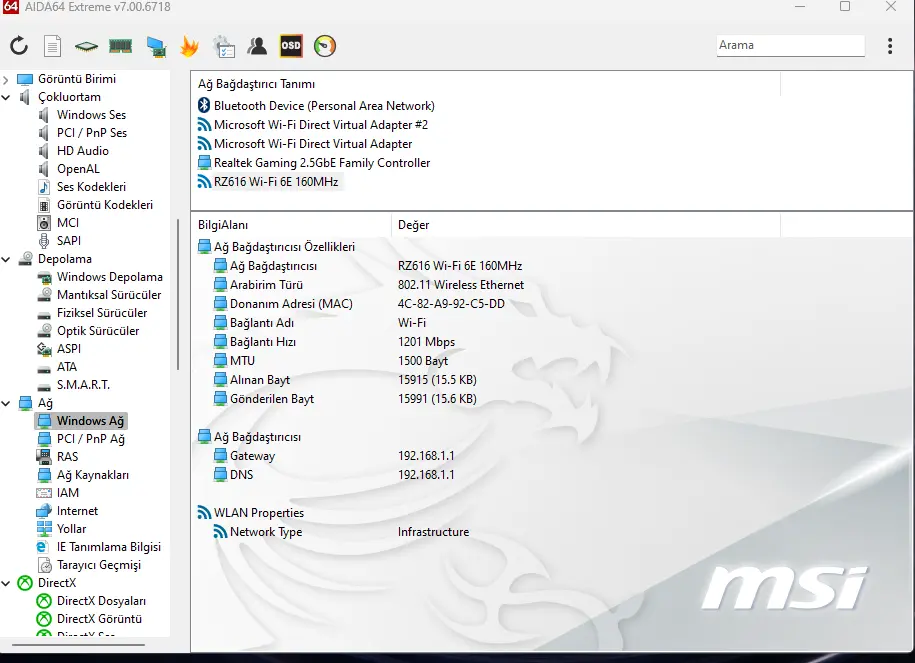Select Ağ Kaynakları tree item
Image resolution: width=915 pixels, height=663 pixels.
(x=93, y=475)
